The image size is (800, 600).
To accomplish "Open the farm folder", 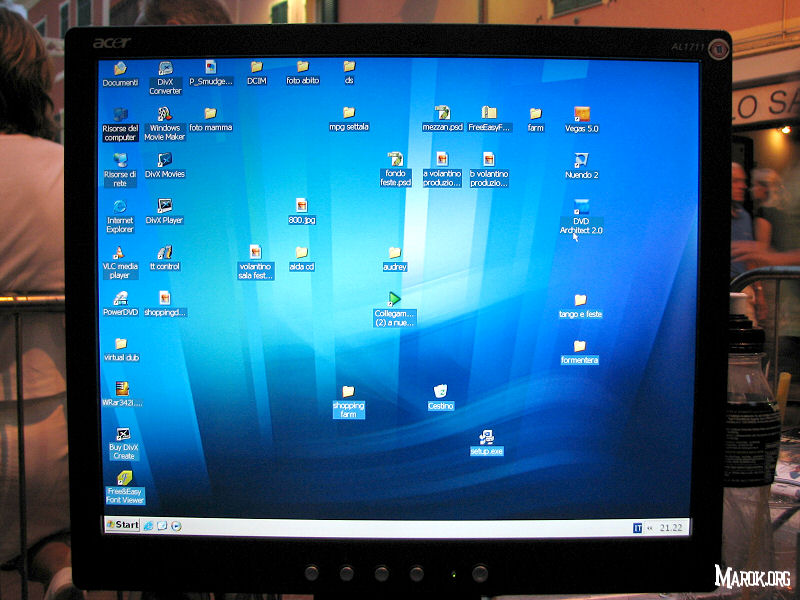I will pos(535,120).
